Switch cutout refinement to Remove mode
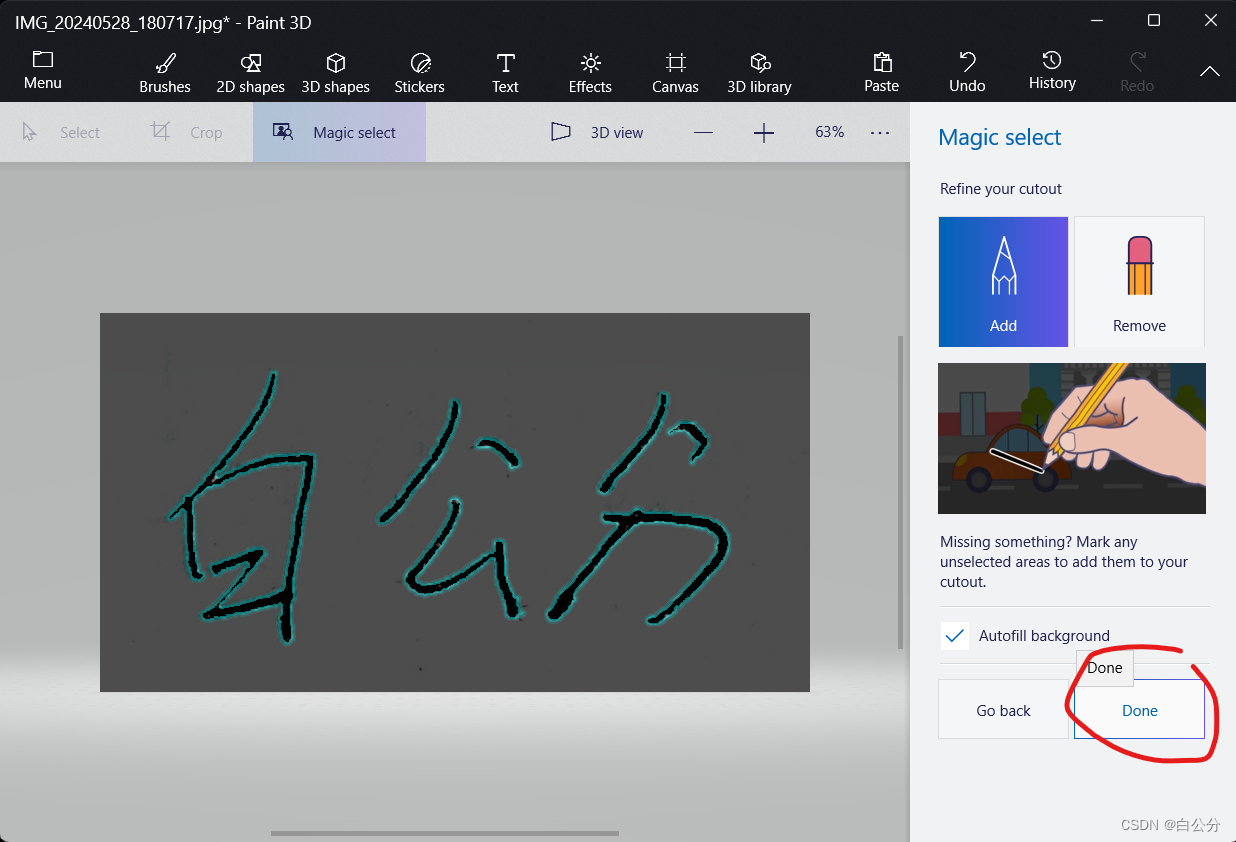 [1139, 281]
